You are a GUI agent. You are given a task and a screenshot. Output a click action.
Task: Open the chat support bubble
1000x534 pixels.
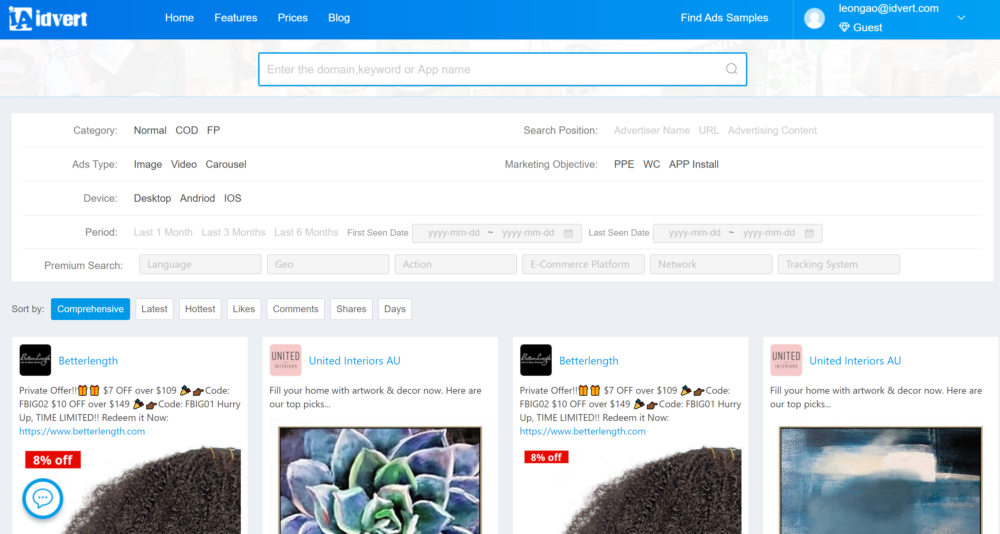[42, 498]
